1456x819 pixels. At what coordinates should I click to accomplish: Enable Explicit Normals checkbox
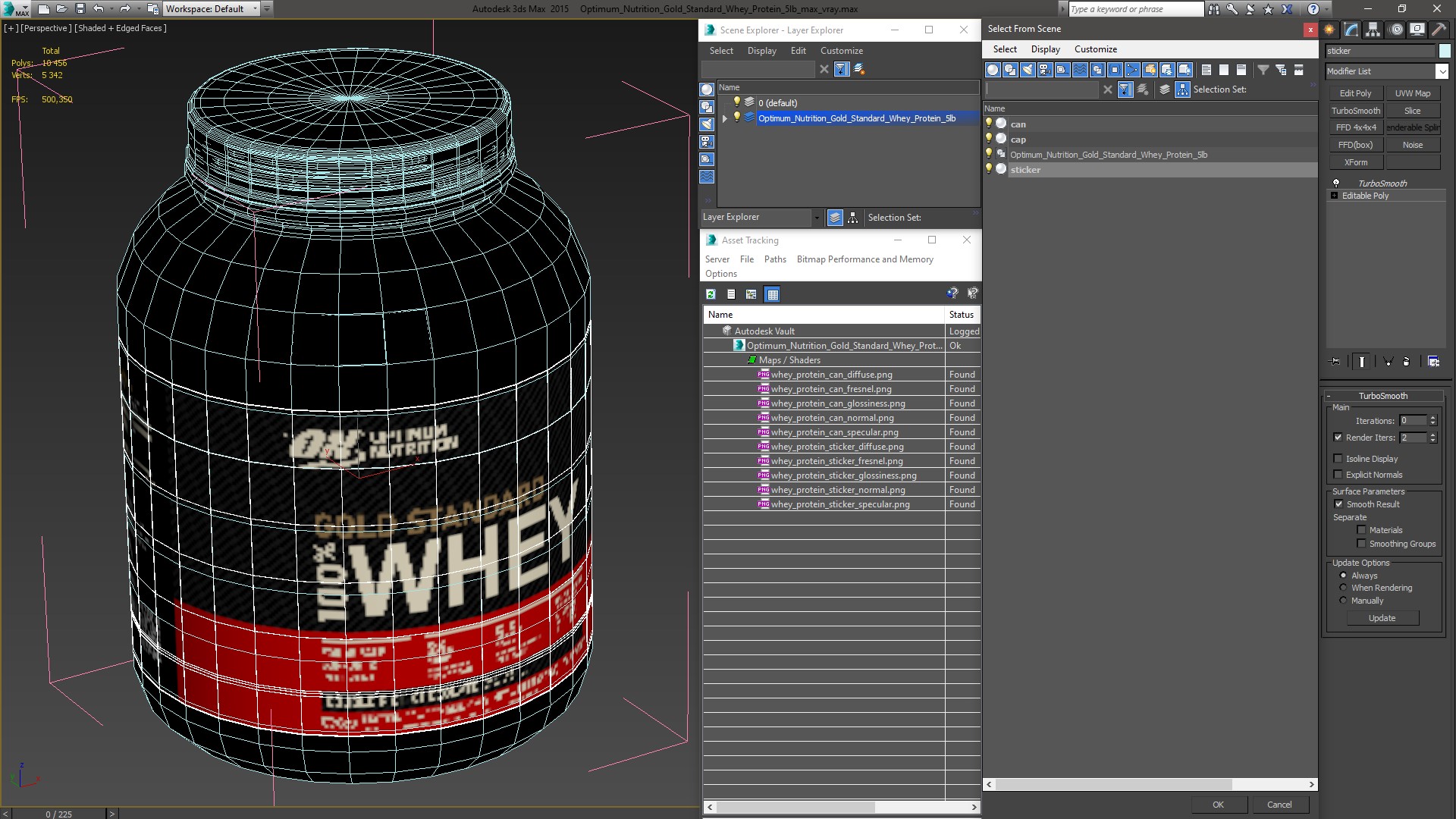click(x=1338, y=475)
